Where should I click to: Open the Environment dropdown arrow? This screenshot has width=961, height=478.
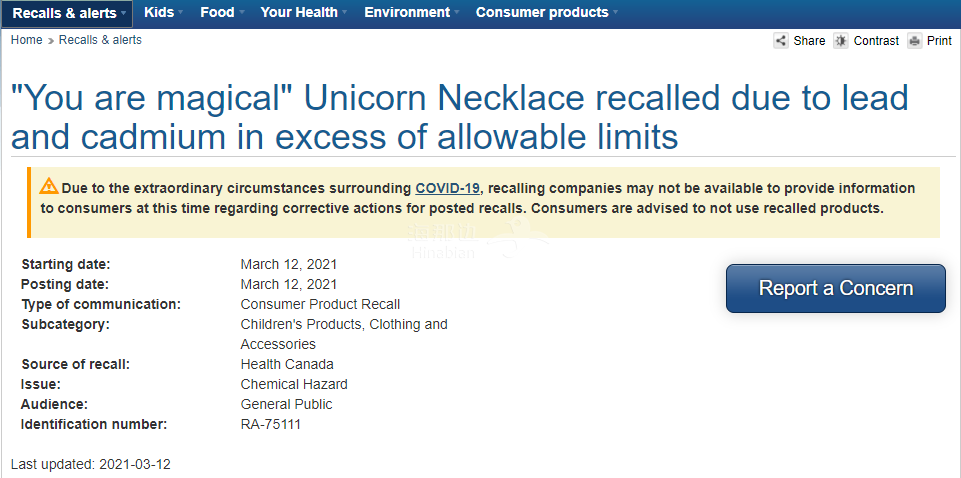[x=457, y=12]
